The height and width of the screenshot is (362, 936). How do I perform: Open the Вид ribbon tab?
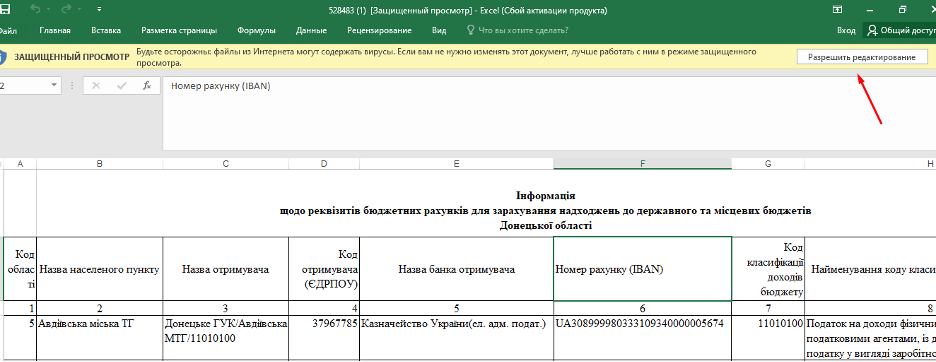point(439,30)
